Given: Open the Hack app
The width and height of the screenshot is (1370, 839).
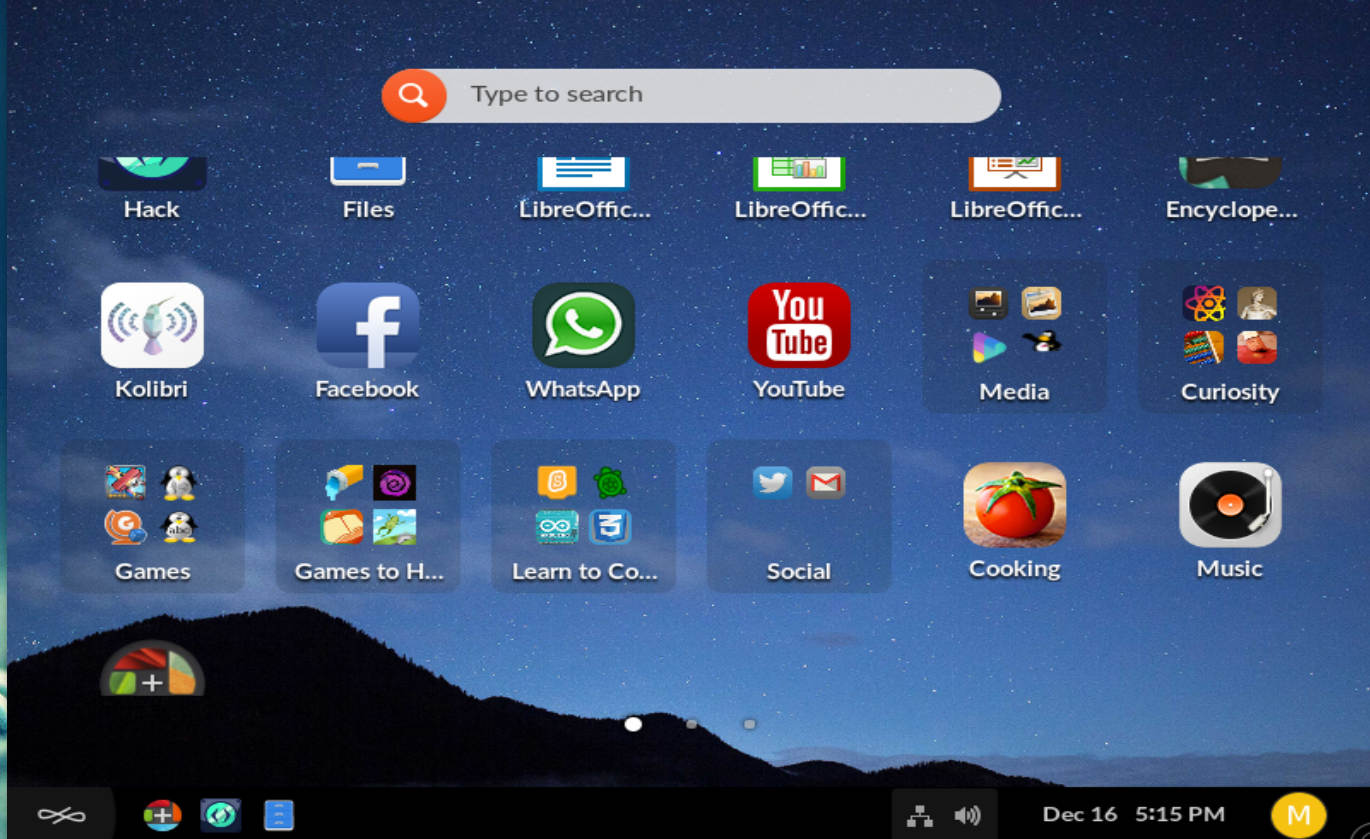Looking at the screenshot, I should (152, 173).
